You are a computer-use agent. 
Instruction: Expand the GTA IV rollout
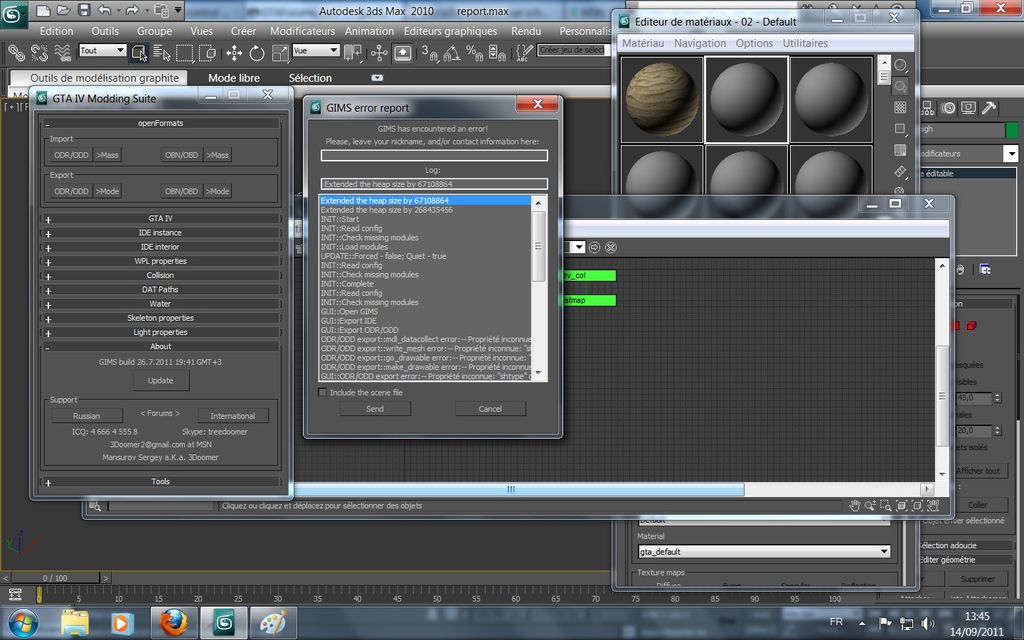click(160, 219)
